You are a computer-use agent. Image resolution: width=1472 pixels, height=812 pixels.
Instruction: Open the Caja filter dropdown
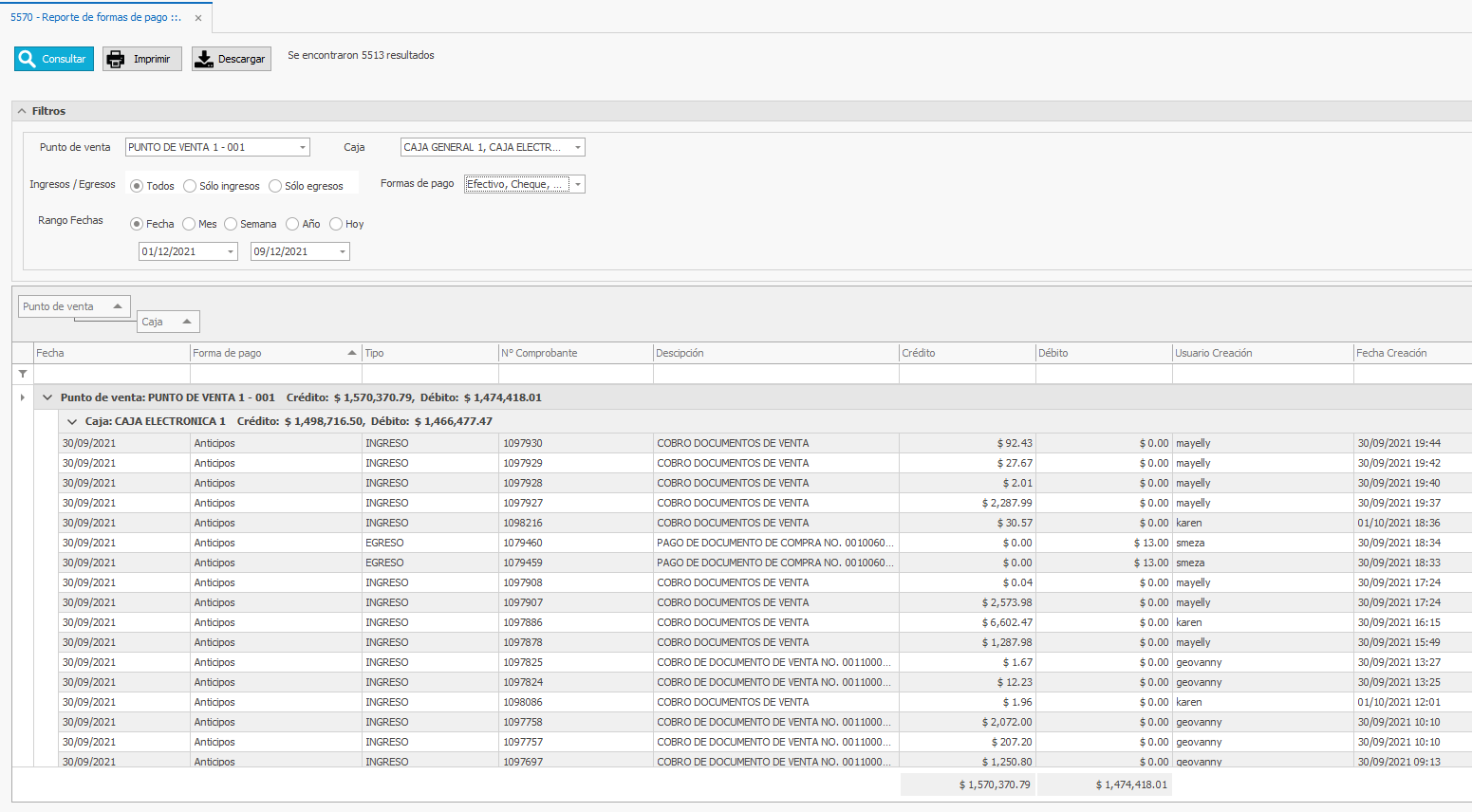(x=577, y=147)
